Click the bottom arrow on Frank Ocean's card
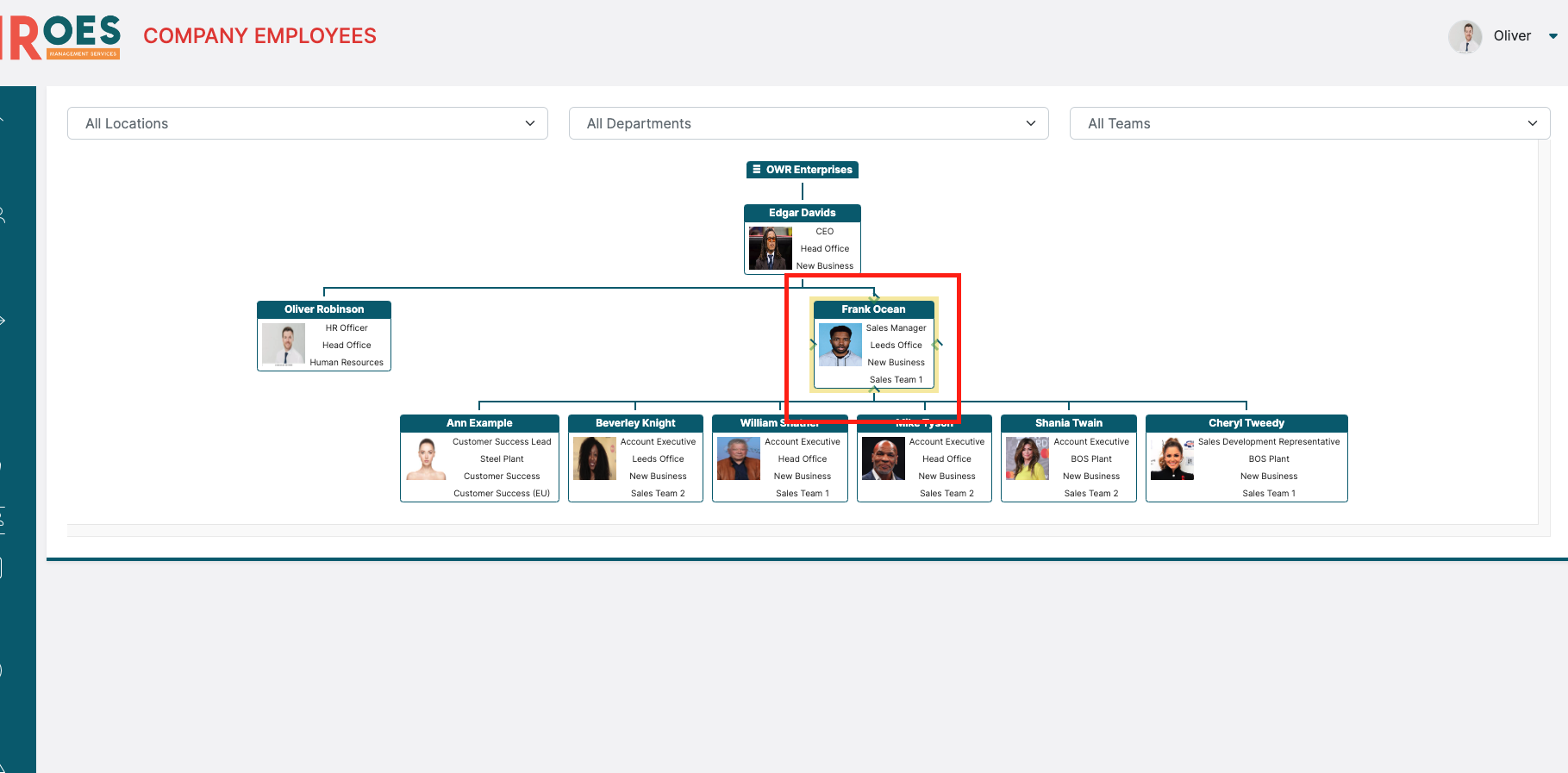 coord(874,390)
